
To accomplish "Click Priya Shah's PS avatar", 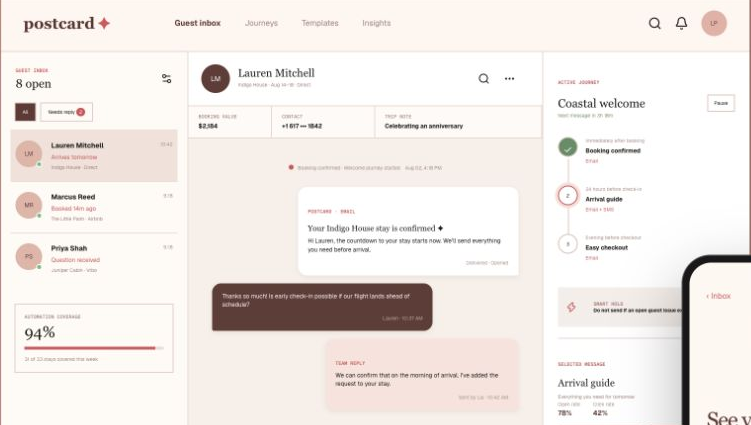I will click(x=29, y=256).
